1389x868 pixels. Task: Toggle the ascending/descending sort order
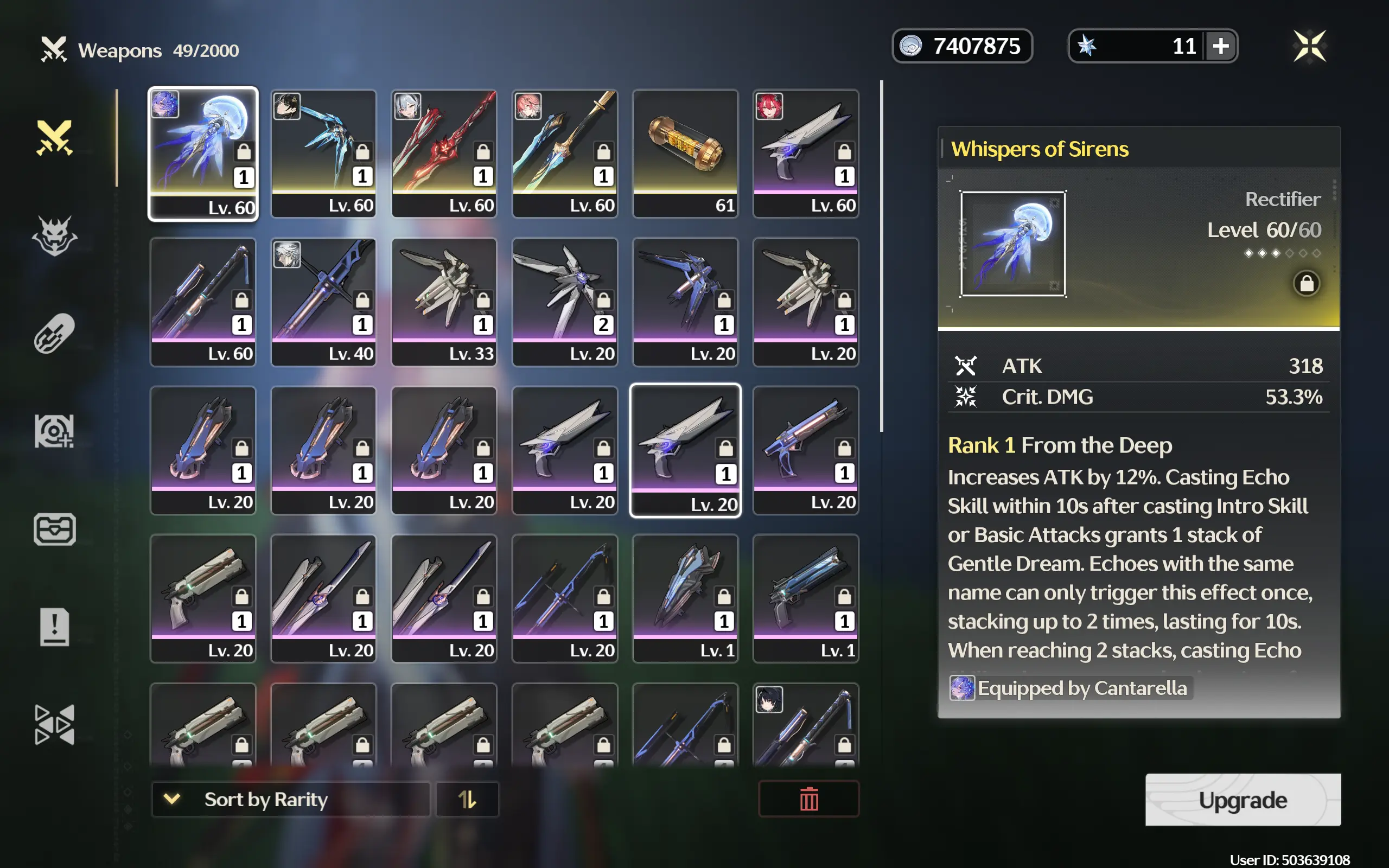point(467,799)
